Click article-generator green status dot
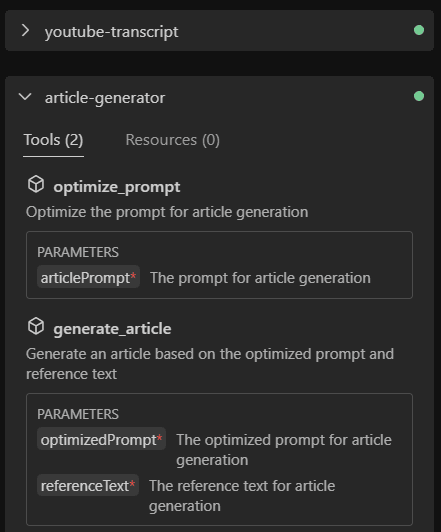Screen dimensions: 441x532 point(419,96)
